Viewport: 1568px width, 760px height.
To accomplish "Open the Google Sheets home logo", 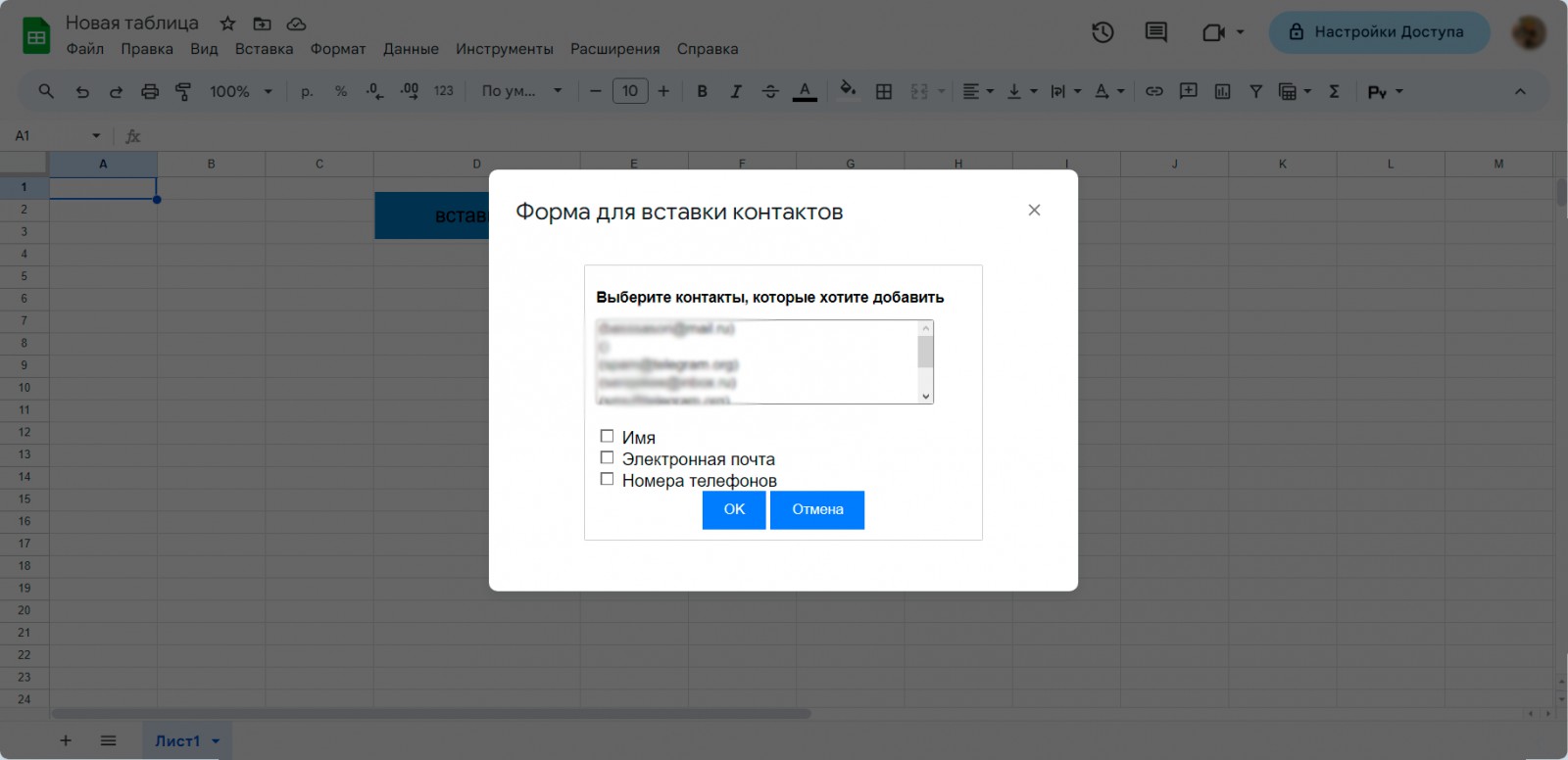I will tap(36, 36).
